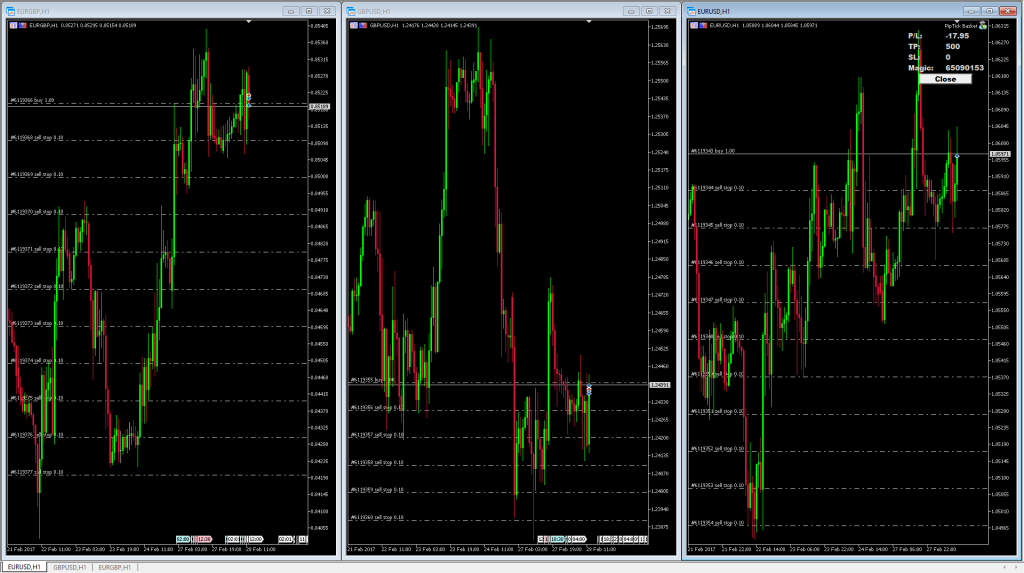Click the Magic number 65090153
This screenshot has height=573, width=1024.
[965, 68]
